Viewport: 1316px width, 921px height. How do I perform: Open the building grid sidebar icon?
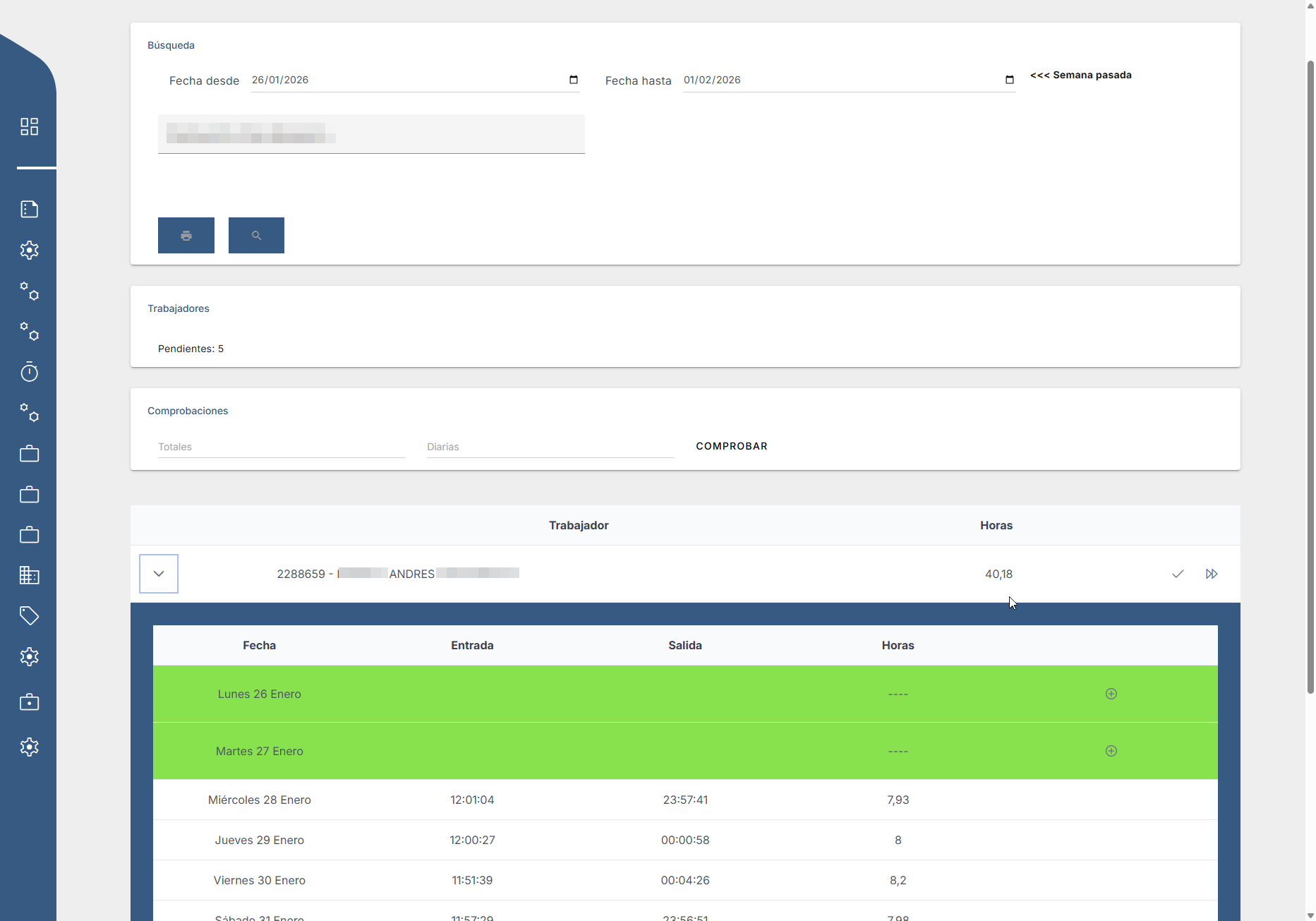tap(29, 575)
